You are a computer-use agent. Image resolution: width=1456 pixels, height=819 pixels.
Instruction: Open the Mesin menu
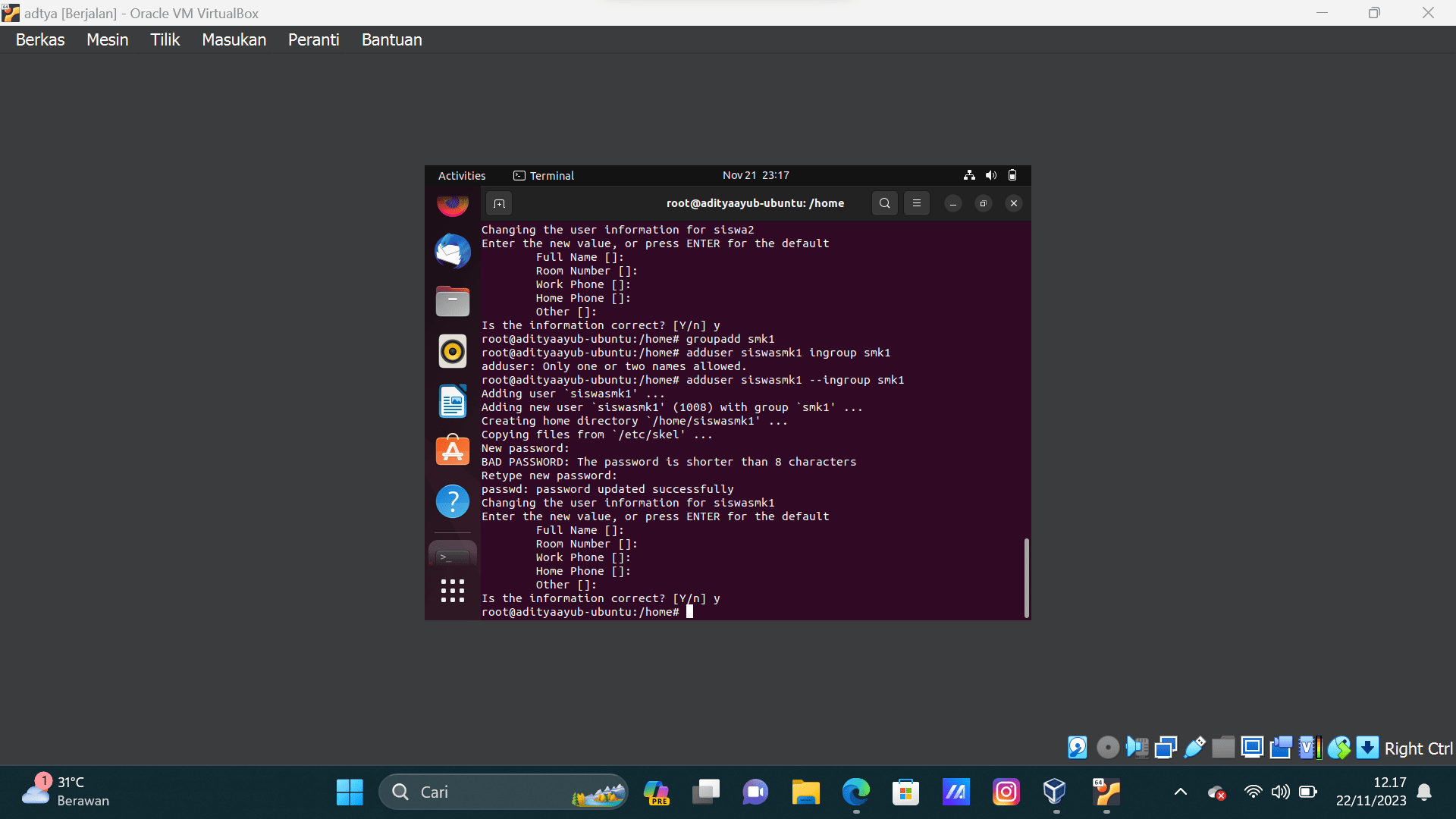tap(107, 40)
